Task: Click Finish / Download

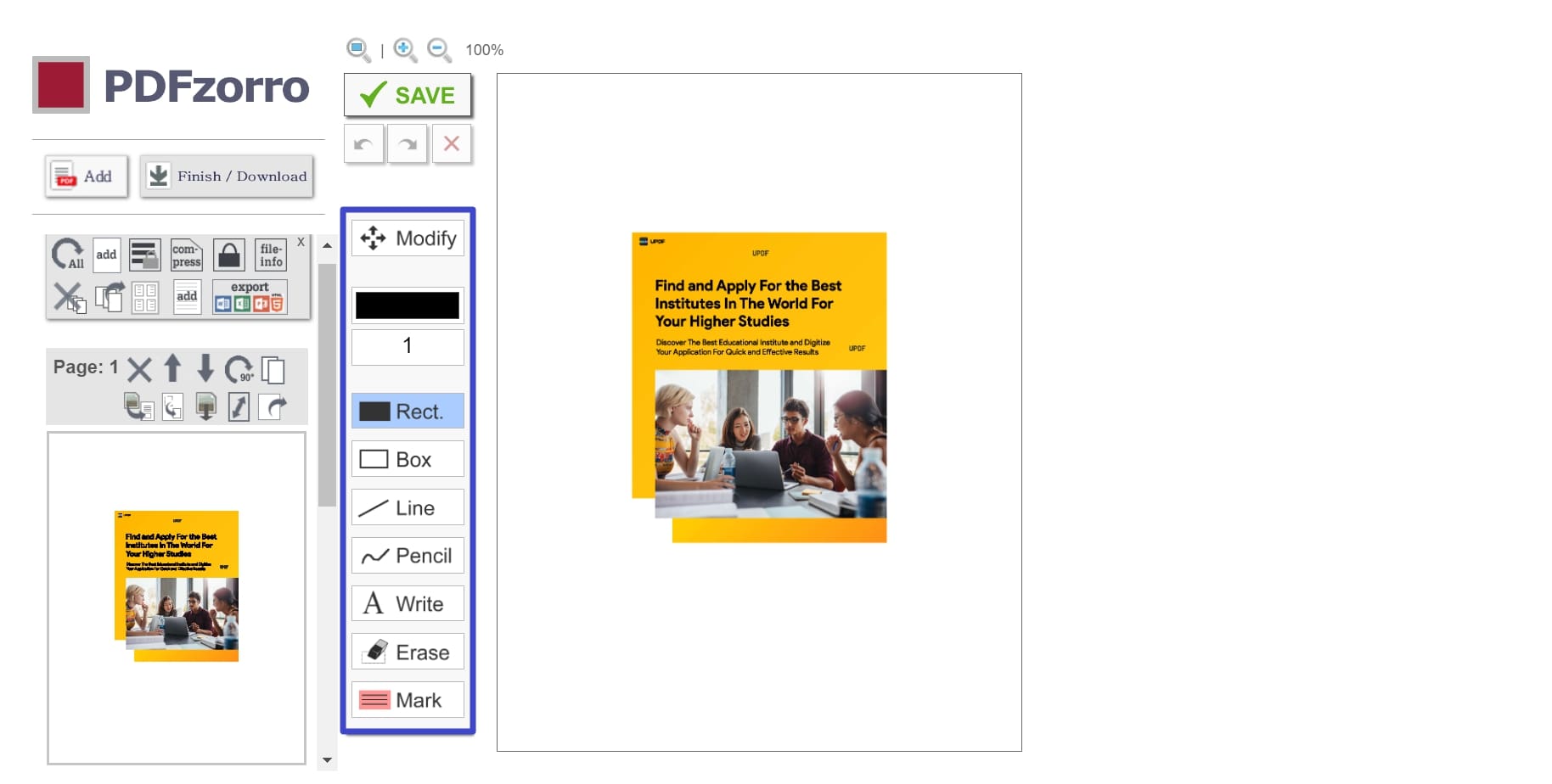Action: click(x=226, y=176)
